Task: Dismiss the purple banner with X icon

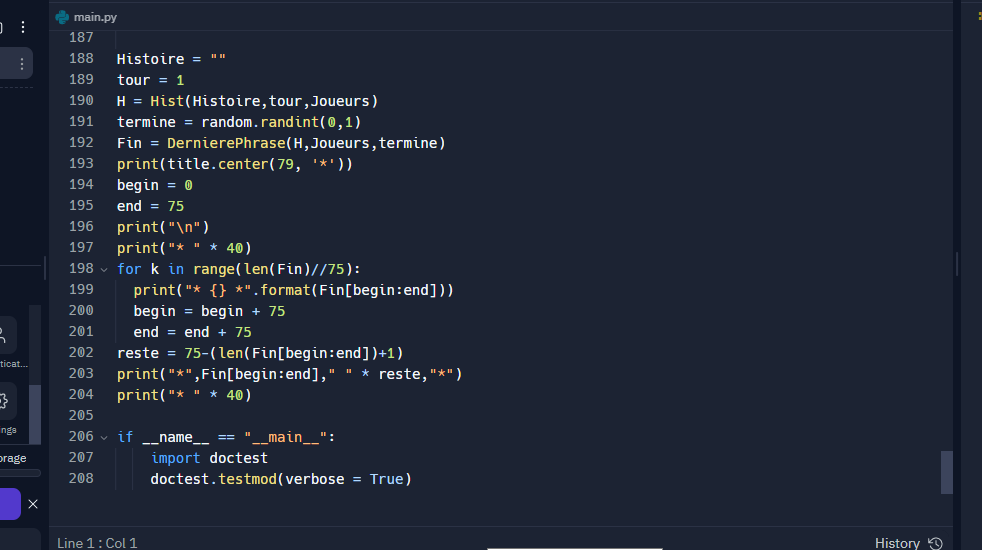Action: click(33, 504)
